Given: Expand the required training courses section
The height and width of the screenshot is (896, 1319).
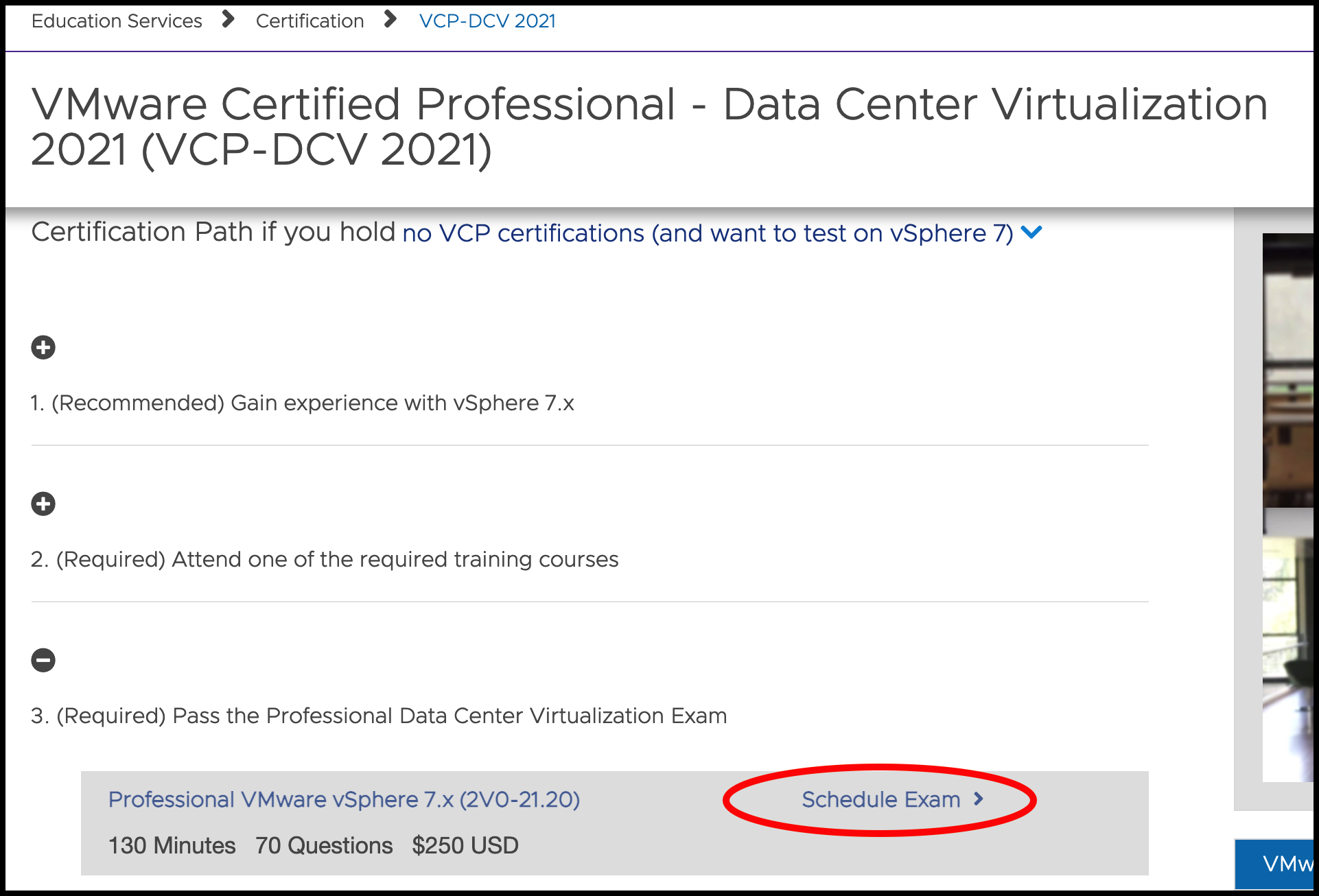Looking at the screenshot, I should coord(43,504).
